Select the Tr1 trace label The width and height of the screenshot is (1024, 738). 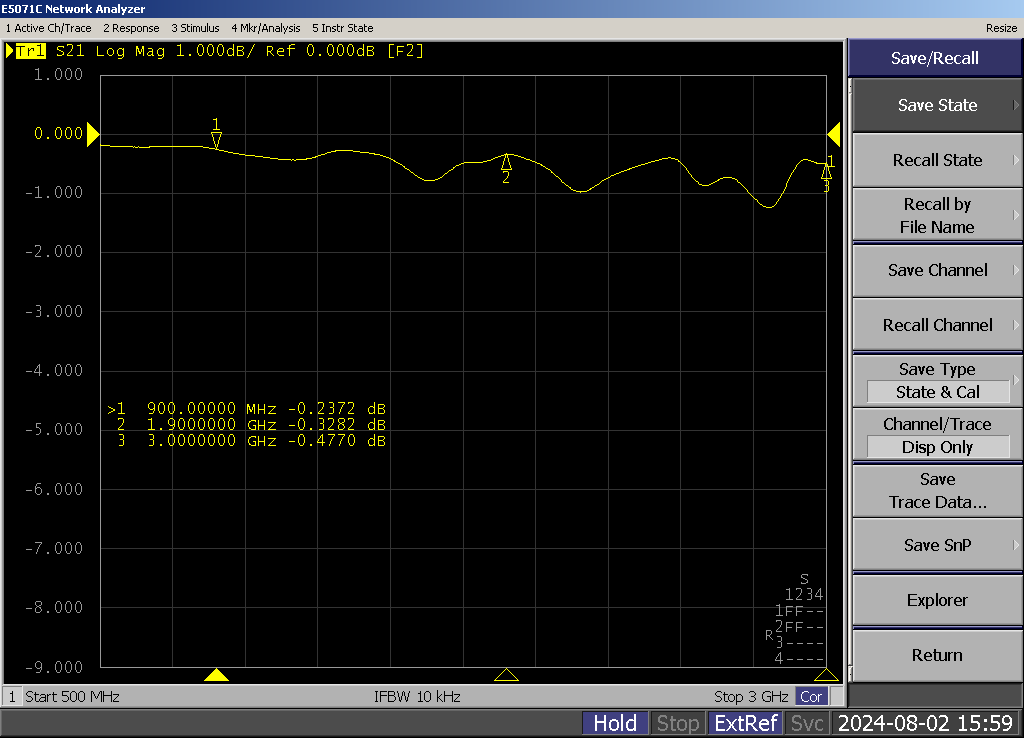click(30, 51)
